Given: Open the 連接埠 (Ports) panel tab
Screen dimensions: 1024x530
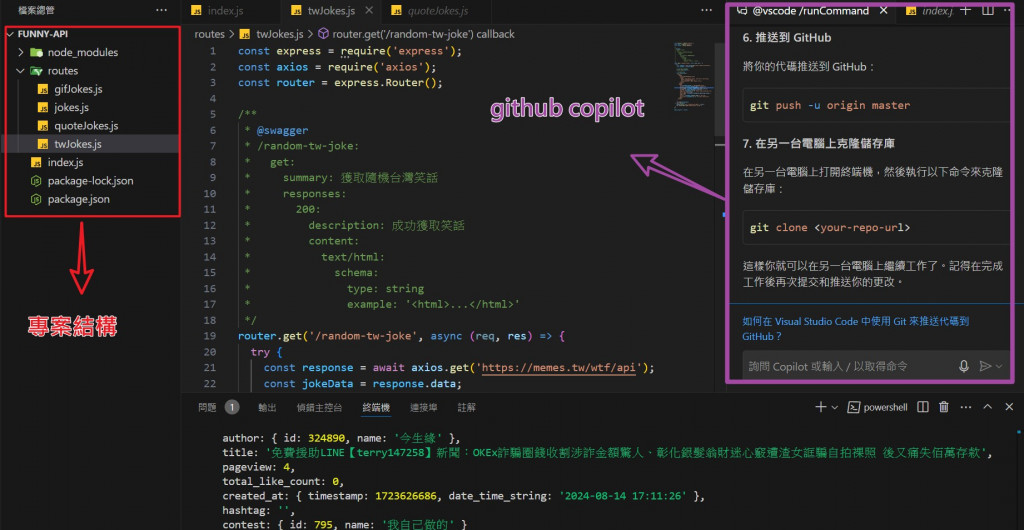Looking at the screenshot, I should tap(423, 407).
